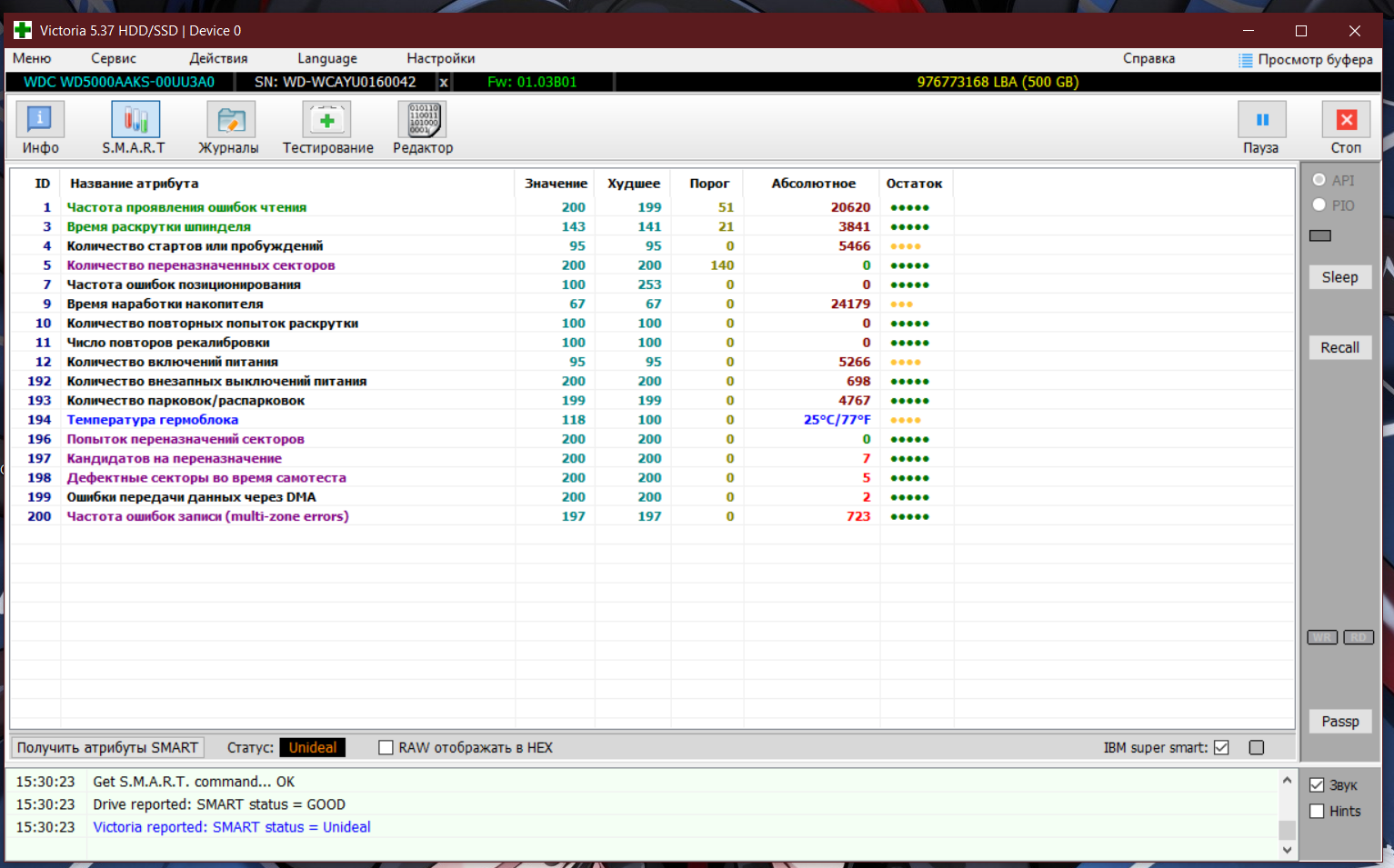Click the log scrollbar up arrow
Viewport: 1394px width, 868px height.
tap(1287, 780)
